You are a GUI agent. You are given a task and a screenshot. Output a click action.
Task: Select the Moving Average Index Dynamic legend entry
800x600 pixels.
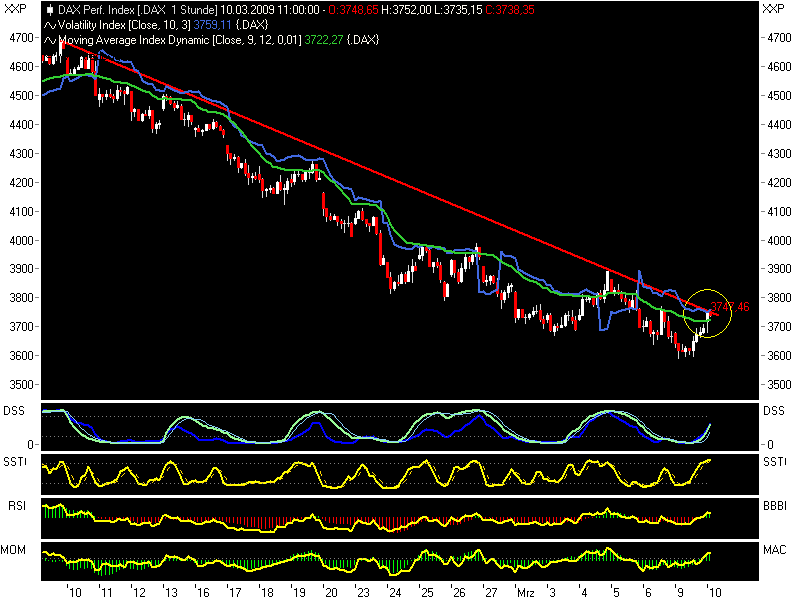point(180,40)
